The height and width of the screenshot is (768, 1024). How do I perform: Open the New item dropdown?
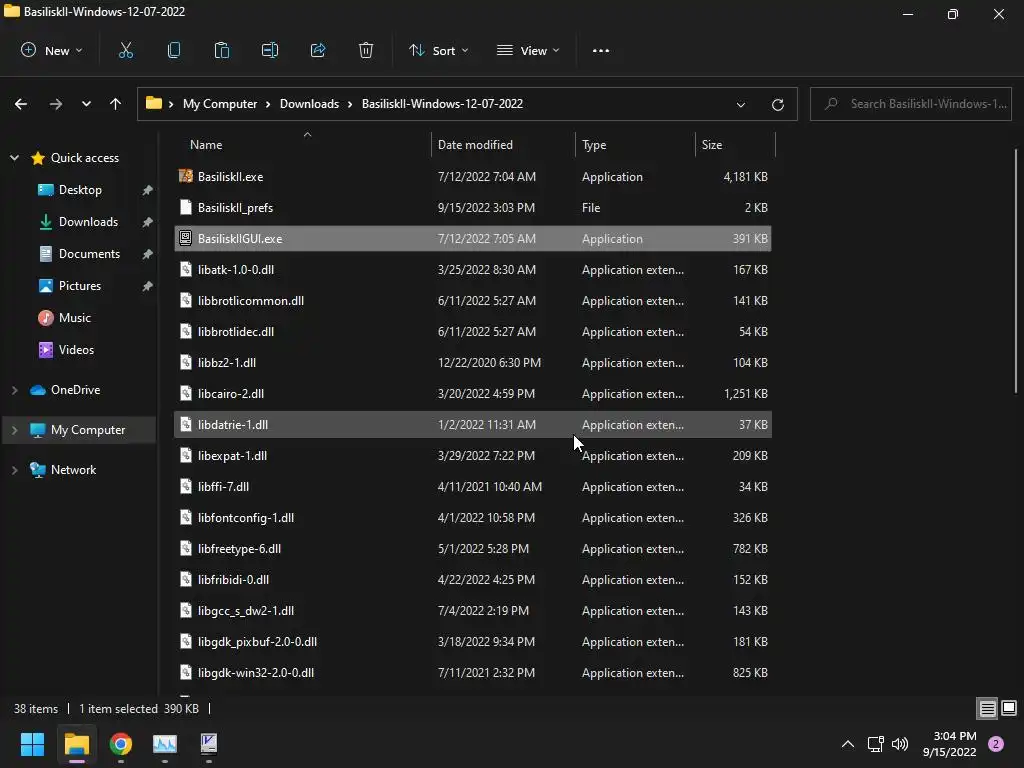click(52, 50)
